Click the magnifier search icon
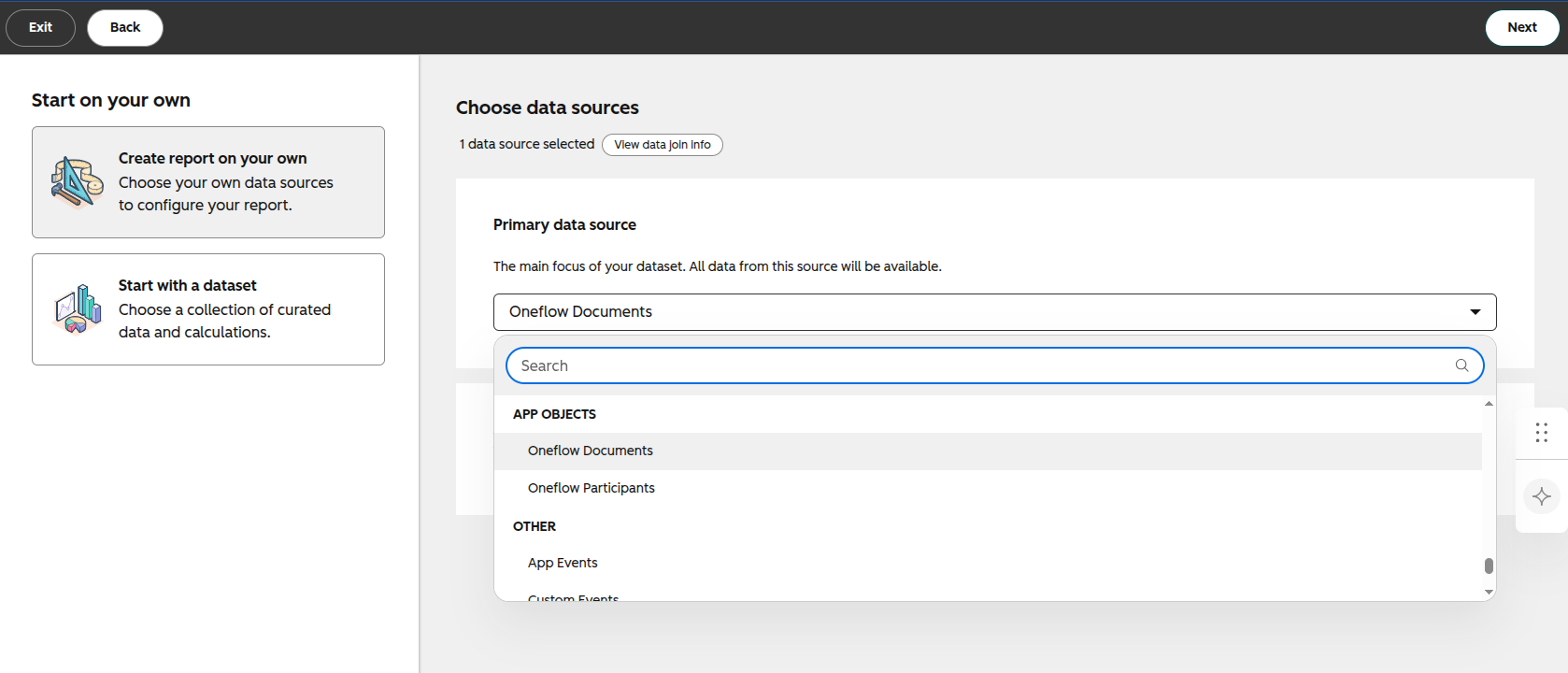 (x=1462, y=365)
